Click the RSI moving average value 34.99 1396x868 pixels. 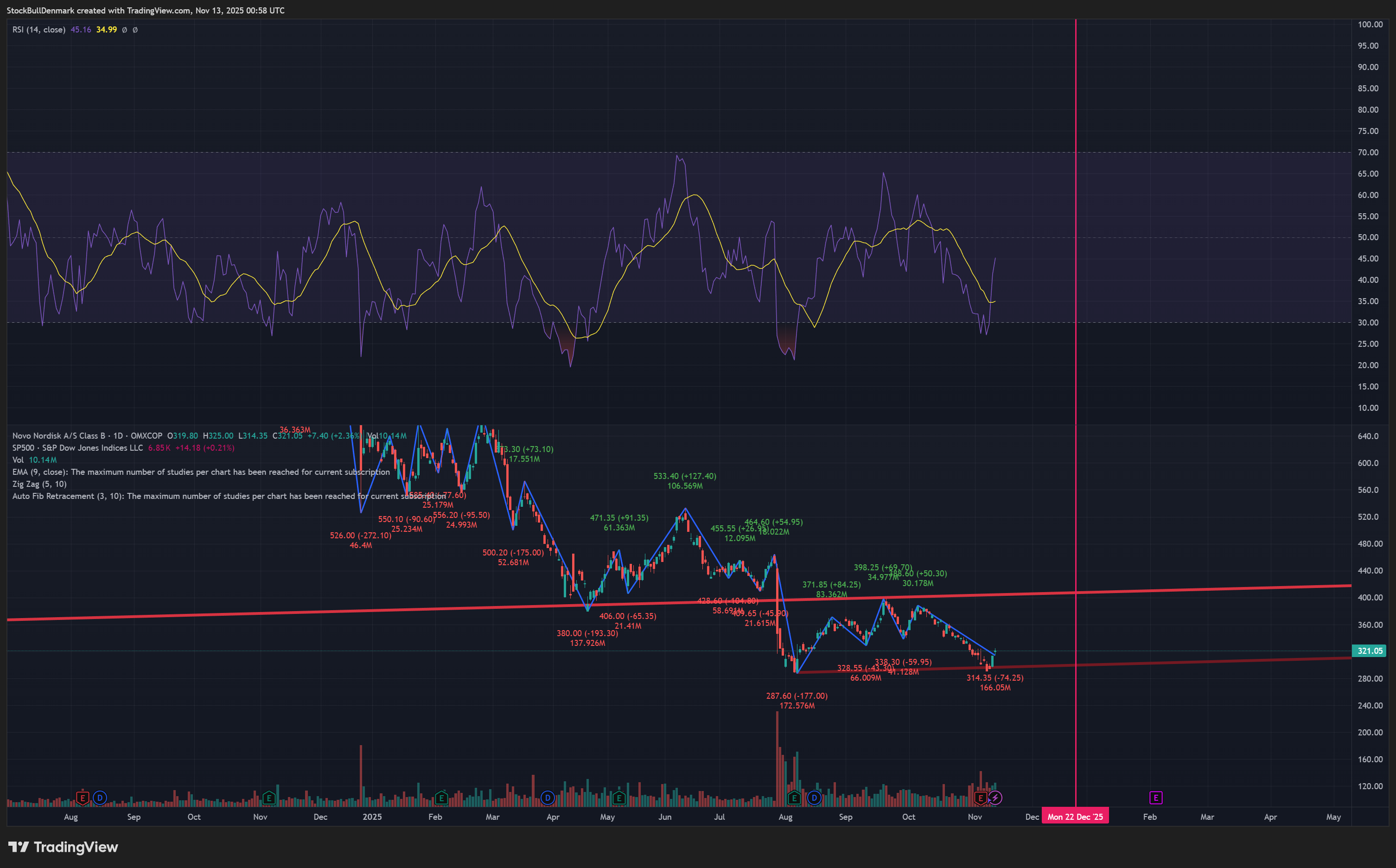pyautogui.click(x=107, y=29)
